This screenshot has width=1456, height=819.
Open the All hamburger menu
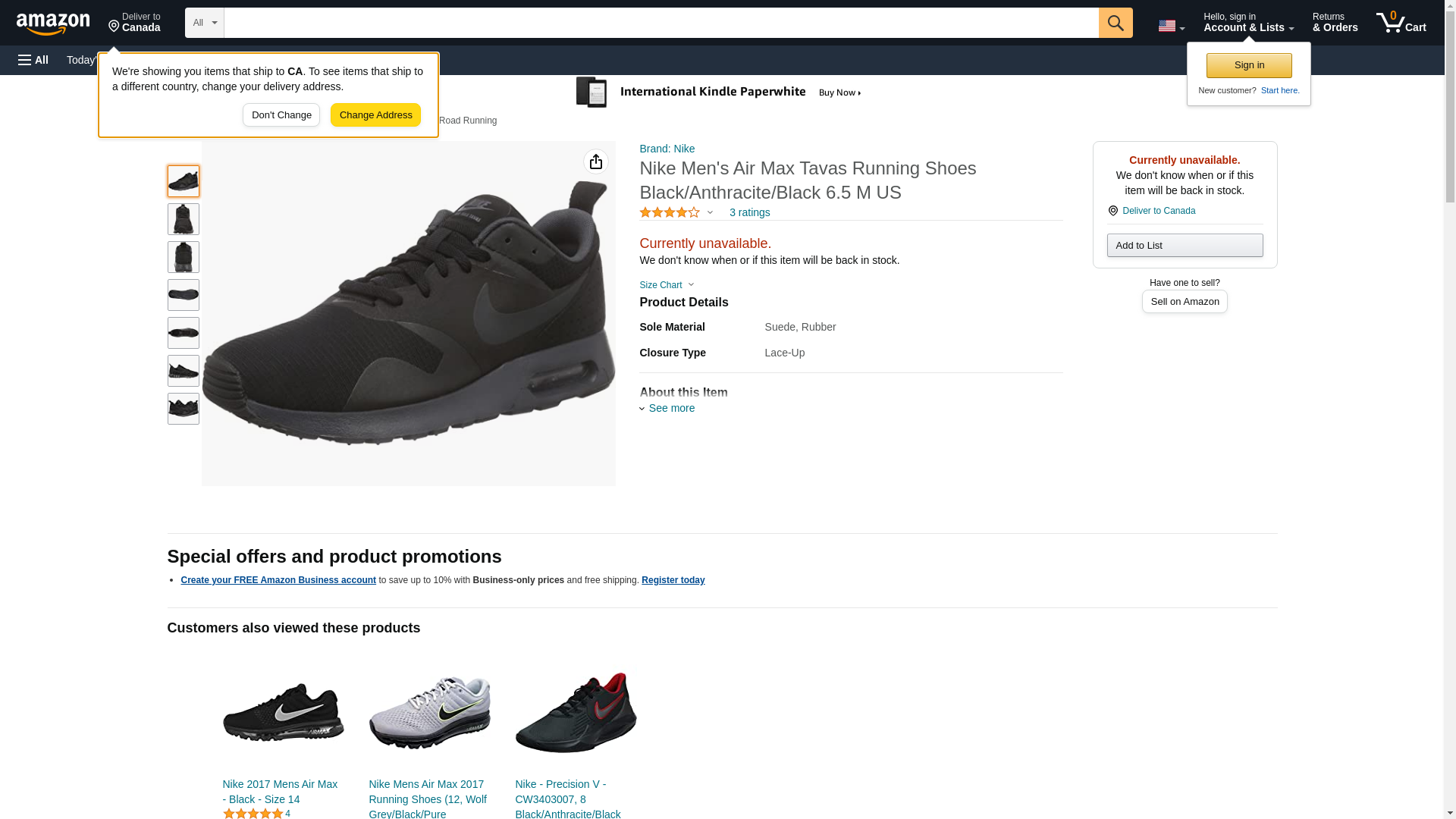coord(33,60)
